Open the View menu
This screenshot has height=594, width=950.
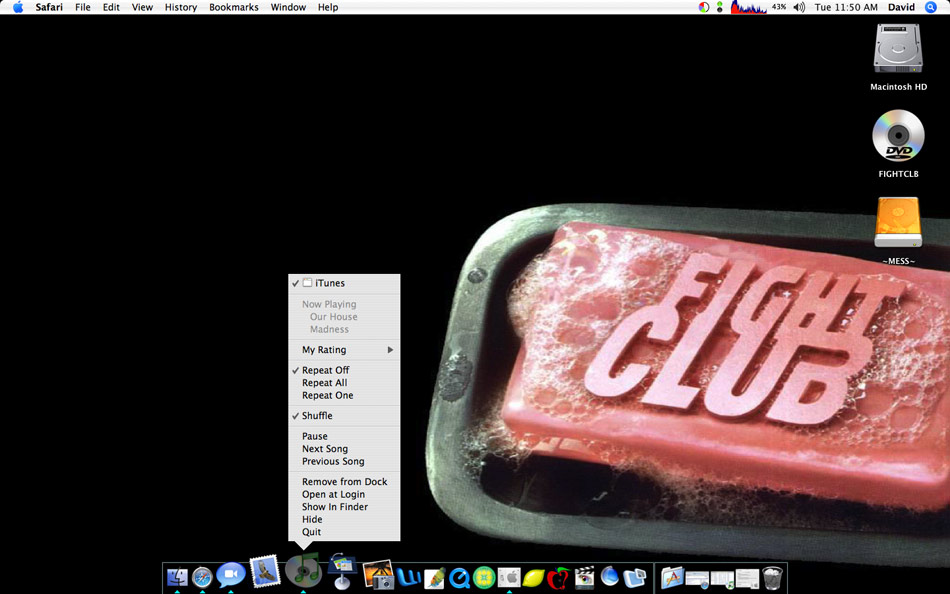pyautogui.click(x=142, y=7)
